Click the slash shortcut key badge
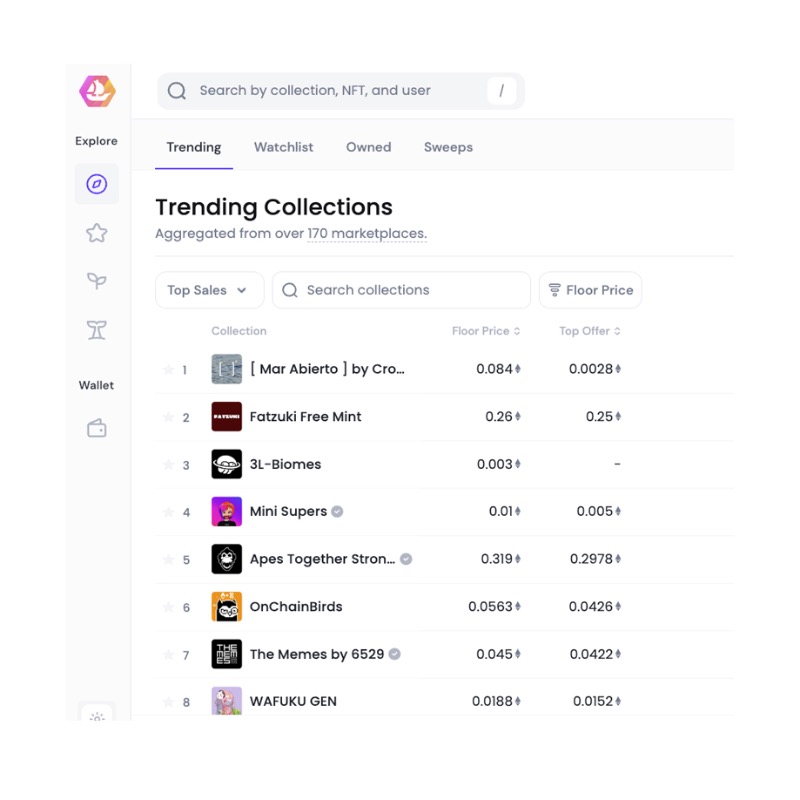 [x=502, y=91]
